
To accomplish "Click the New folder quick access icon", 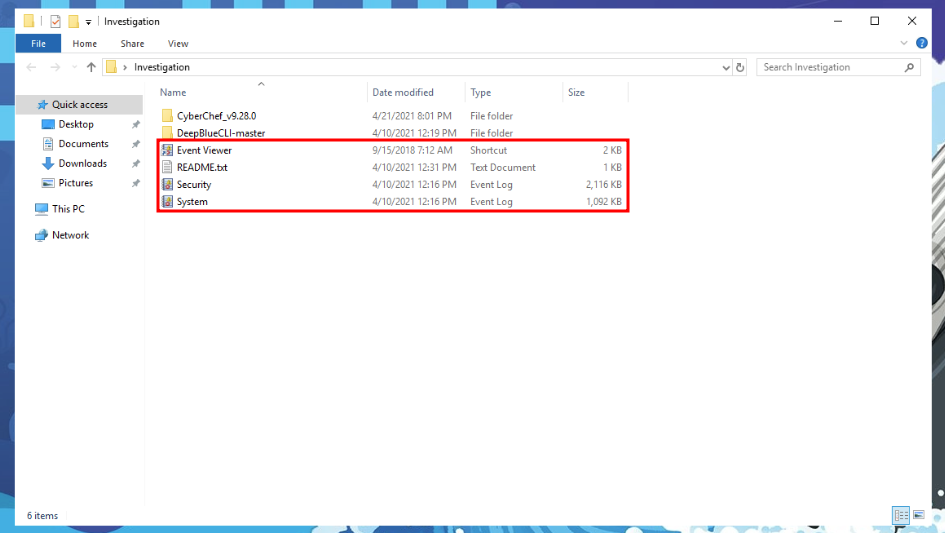I will (74, 22).
